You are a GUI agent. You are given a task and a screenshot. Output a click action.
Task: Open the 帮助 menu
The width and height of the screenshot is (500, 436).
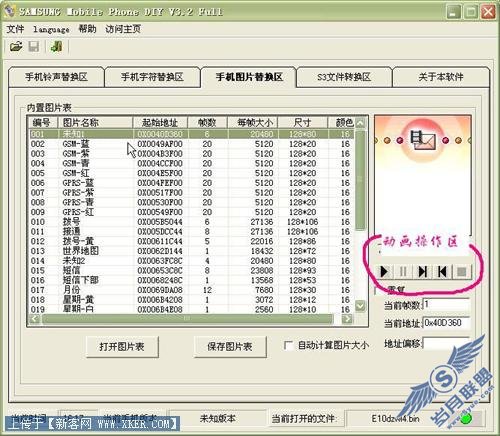point(87,29)
